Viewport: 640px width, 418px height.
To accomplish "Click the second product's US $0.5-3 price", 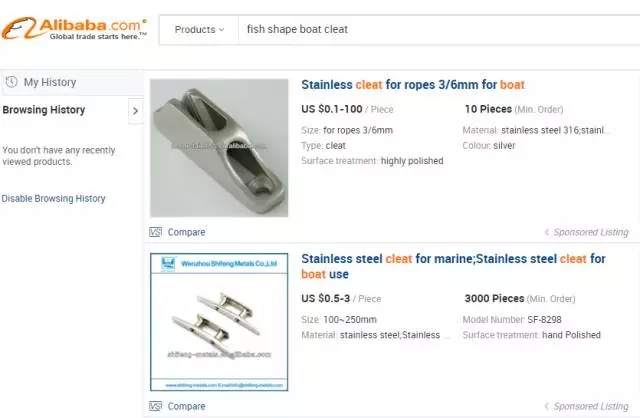I will tap(327, 298).
